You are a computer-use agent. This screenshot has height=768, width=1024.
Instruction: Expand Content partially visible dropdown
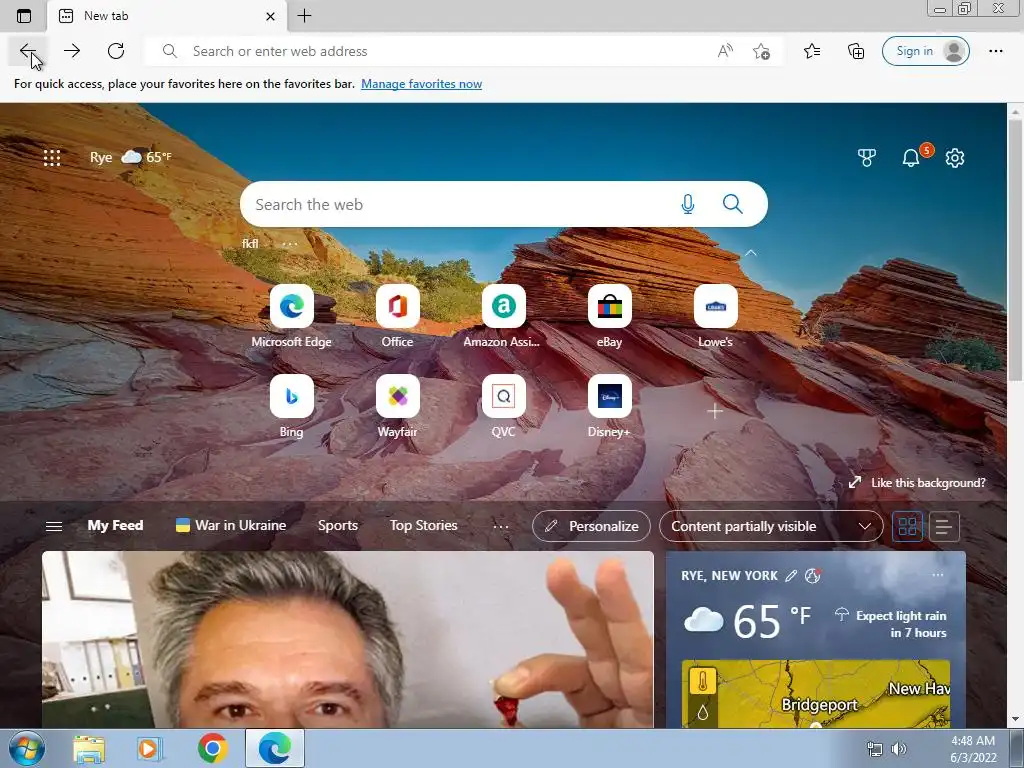click(x=771, y=526)
